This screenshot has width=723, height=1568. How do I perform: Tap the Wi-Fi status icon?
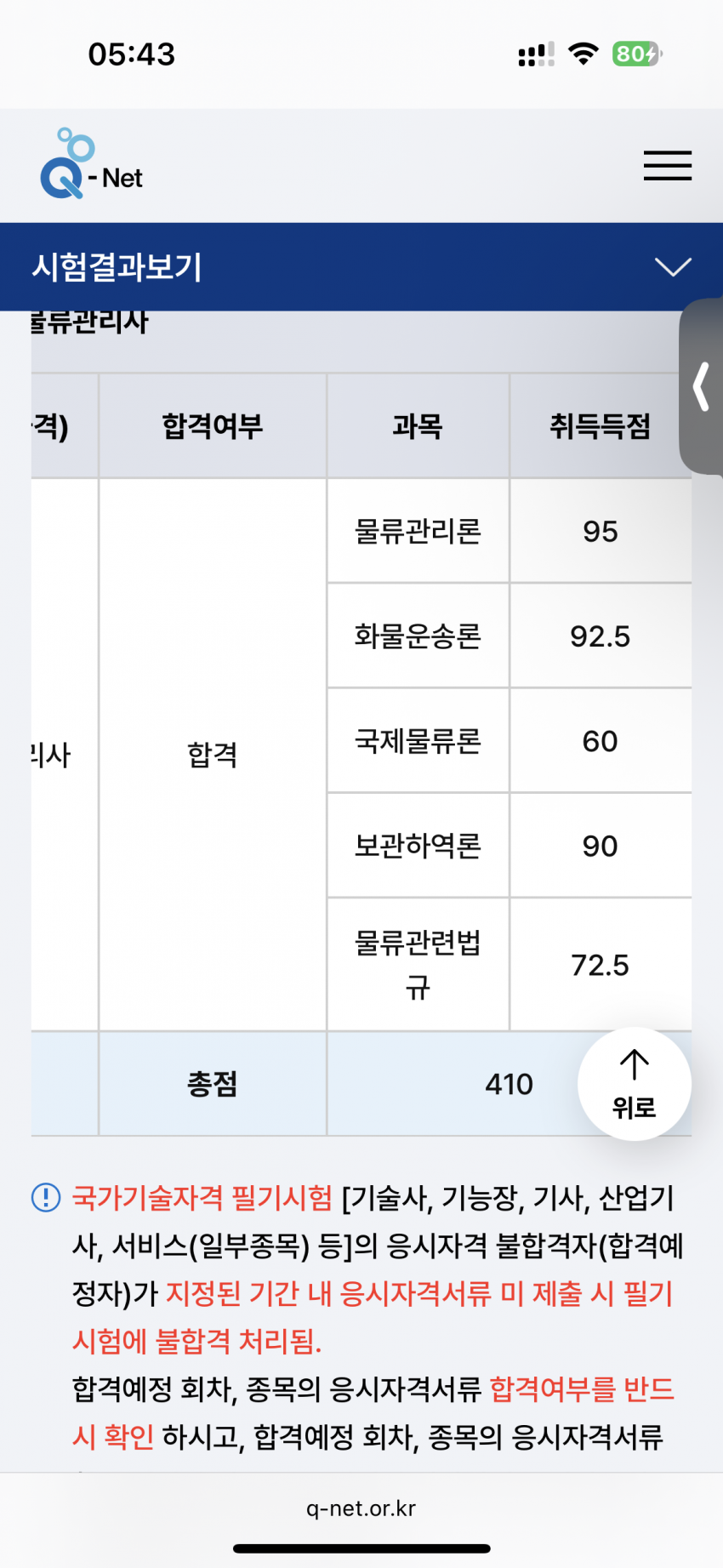584,54
